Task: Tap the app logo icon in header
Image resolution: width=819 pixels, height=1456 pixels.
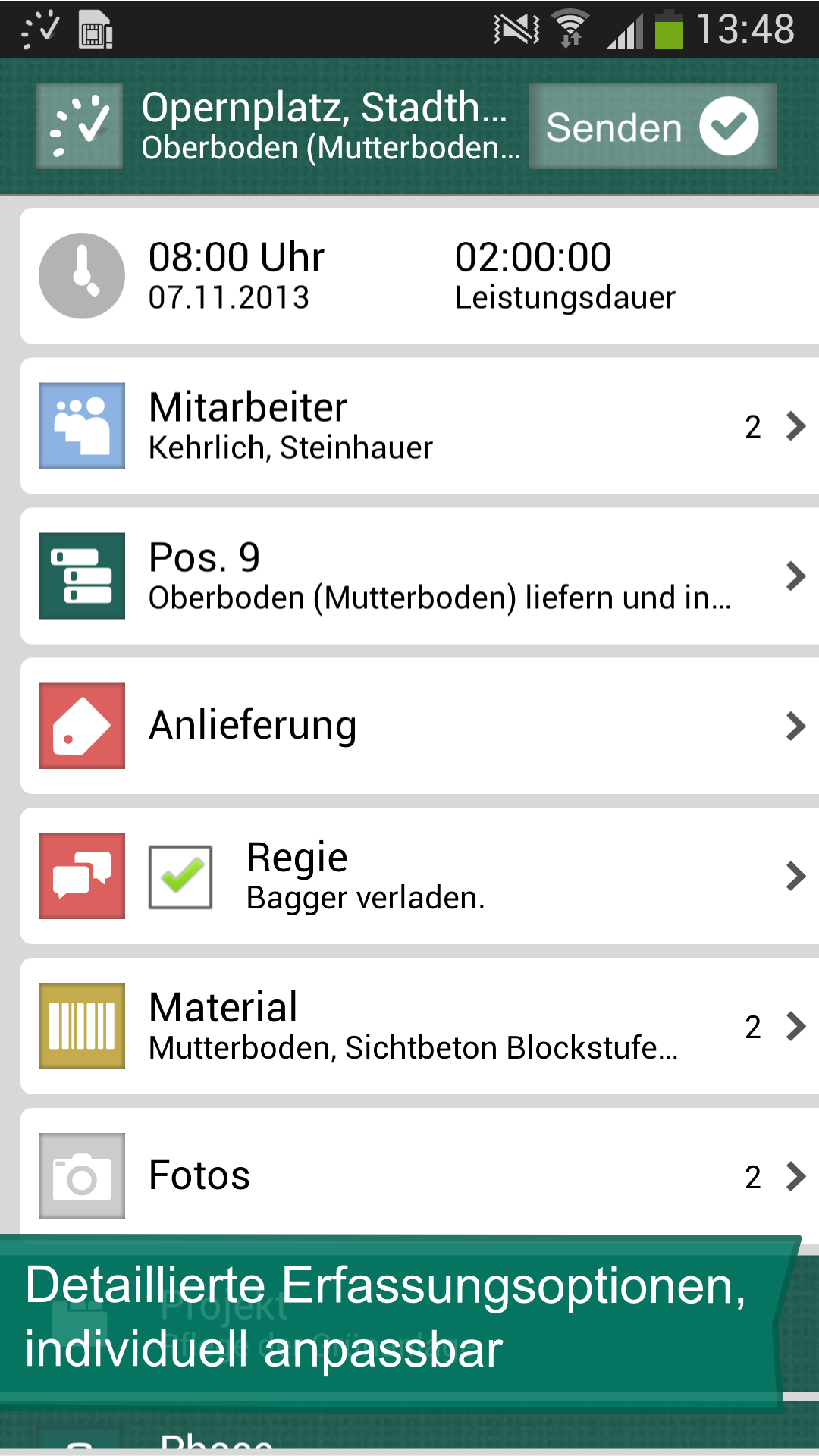Action: coord(80,126)
